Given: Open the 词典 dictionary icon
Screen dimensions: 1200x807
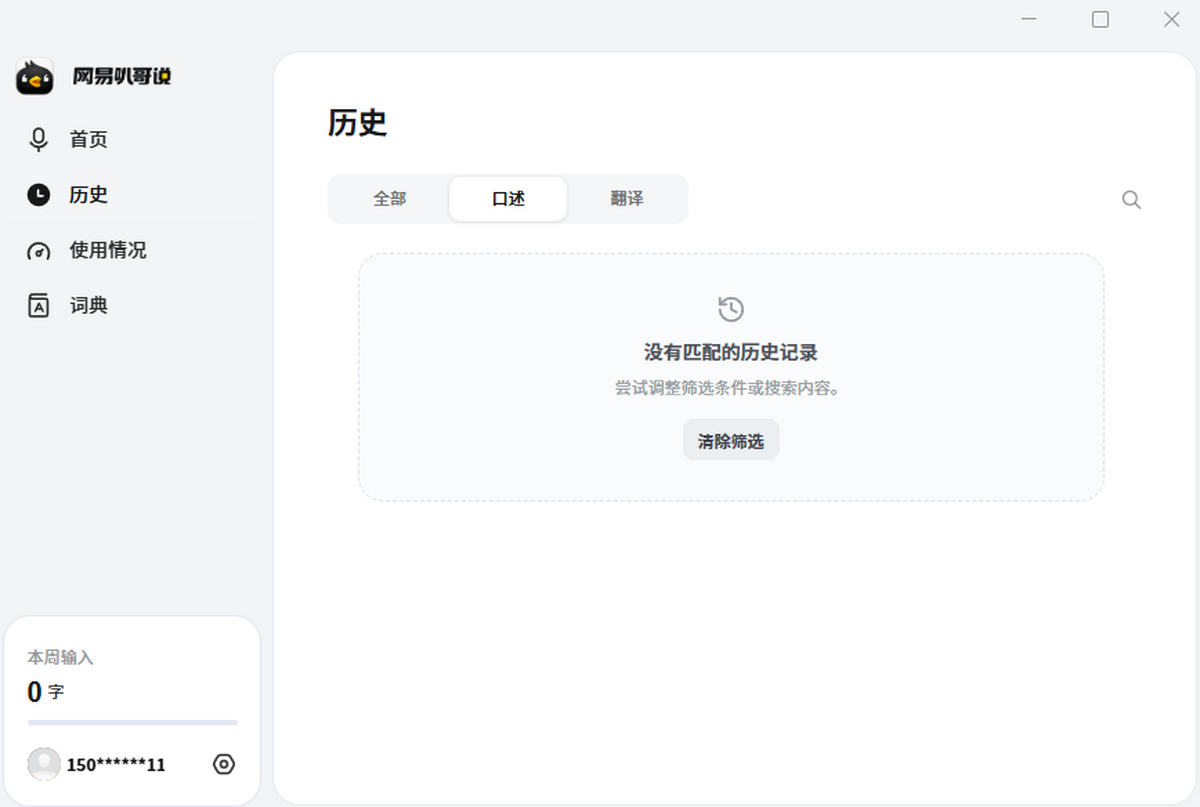Looking at the screenshot, I should 39,306.
